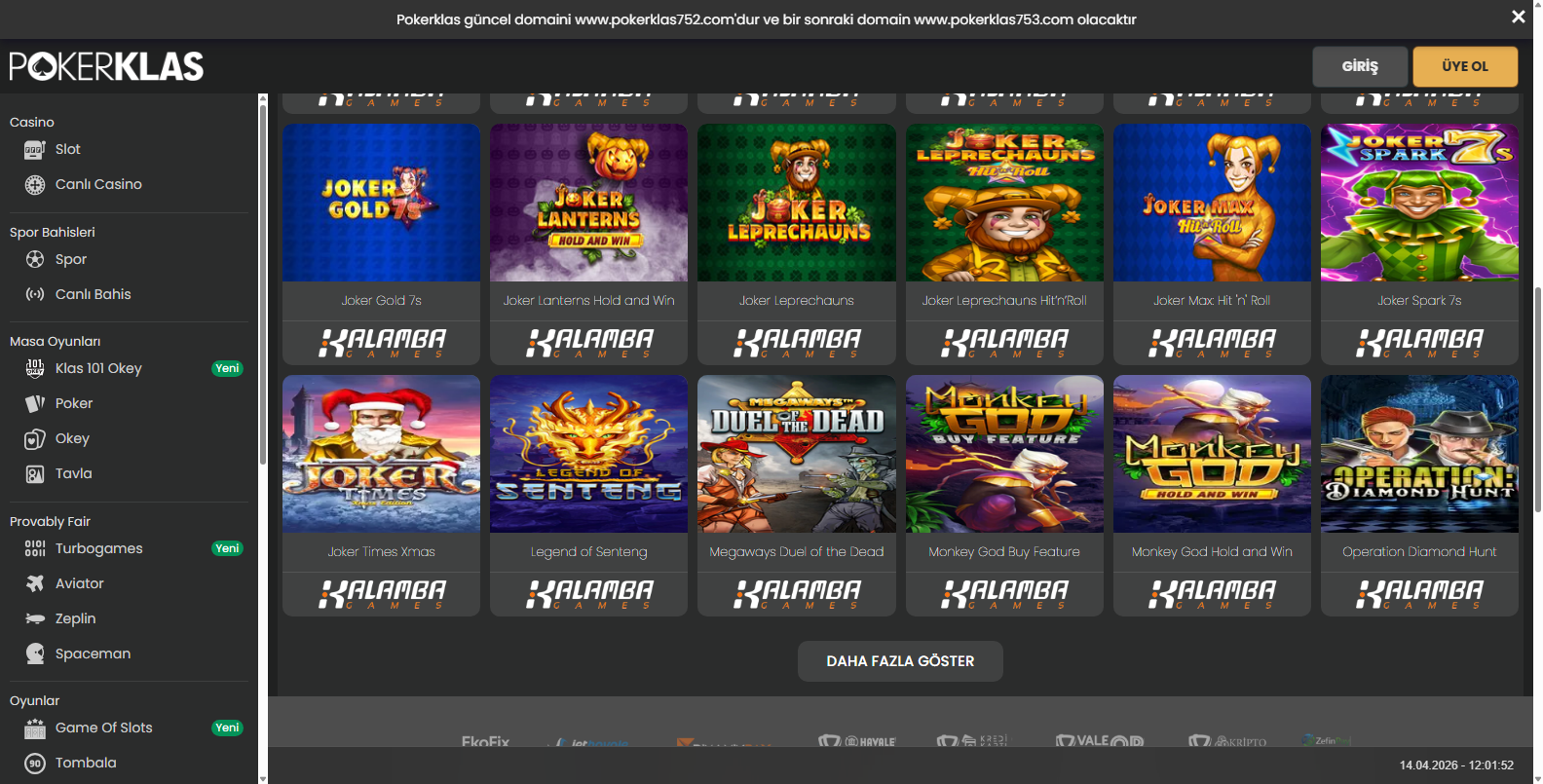This screenshot has height=784, width=1543.
Task: Click the Pokerklas logo
Action: 106,66
